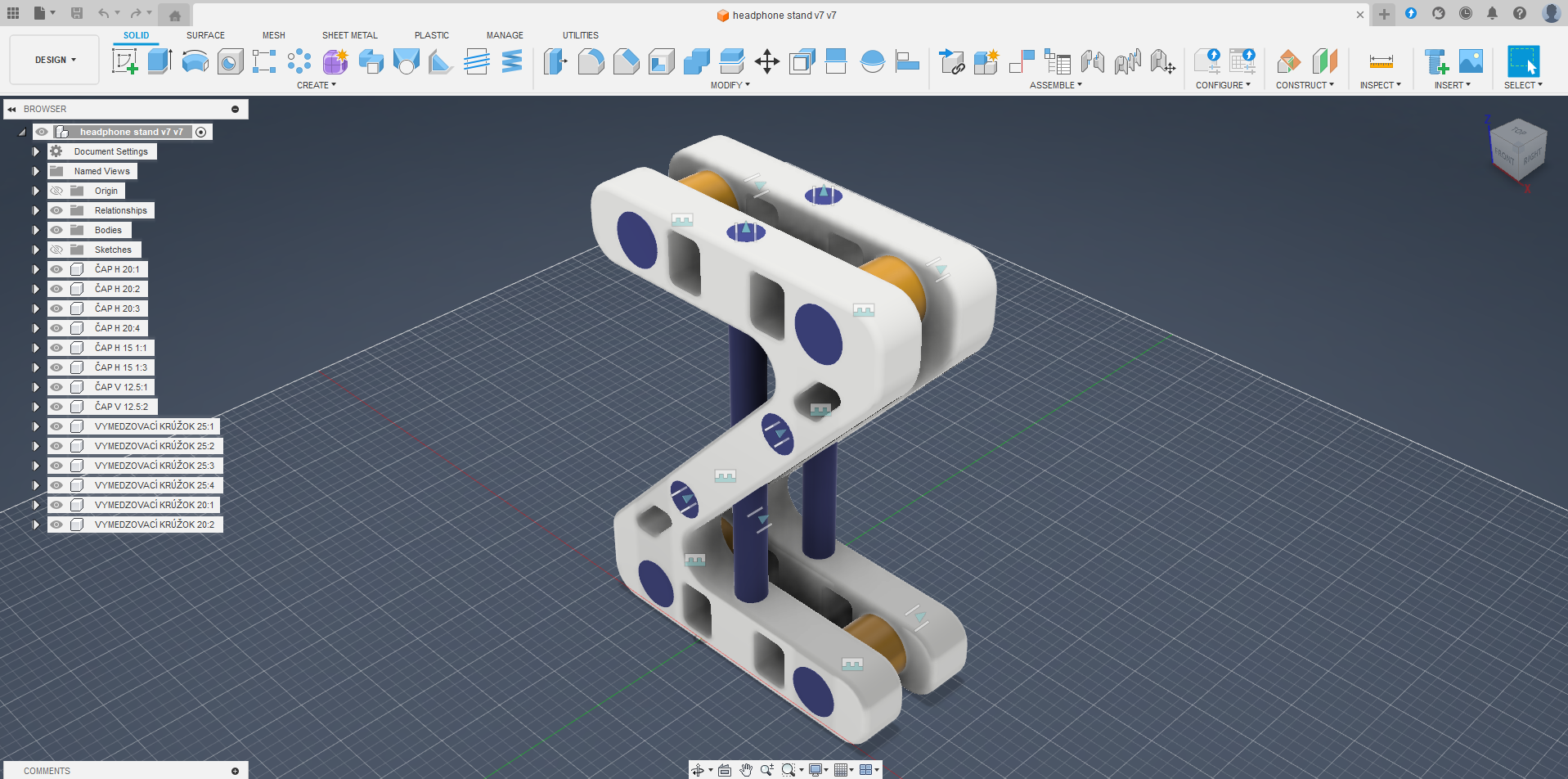The height and width of the screenshot is (779, 1568).
Task: Open the CONSTRUCT menu
Action: (1305, 85)
